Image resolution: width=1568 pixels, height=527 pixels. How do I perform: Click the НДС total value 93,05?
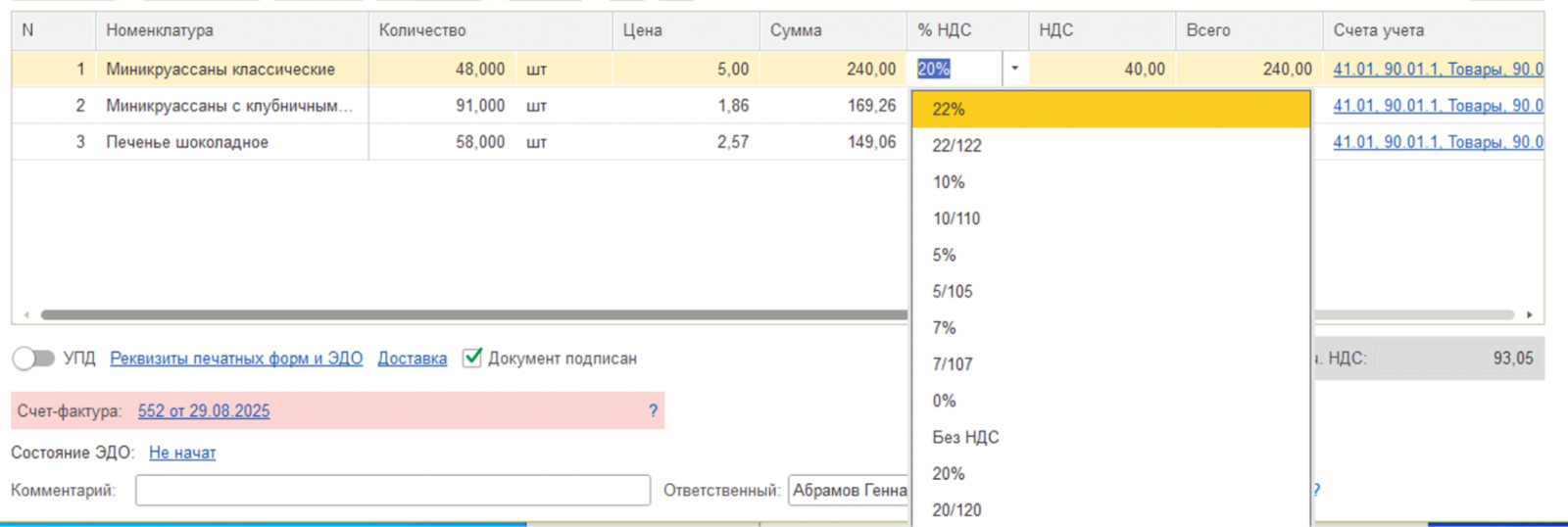click(x=1513, y=359)
